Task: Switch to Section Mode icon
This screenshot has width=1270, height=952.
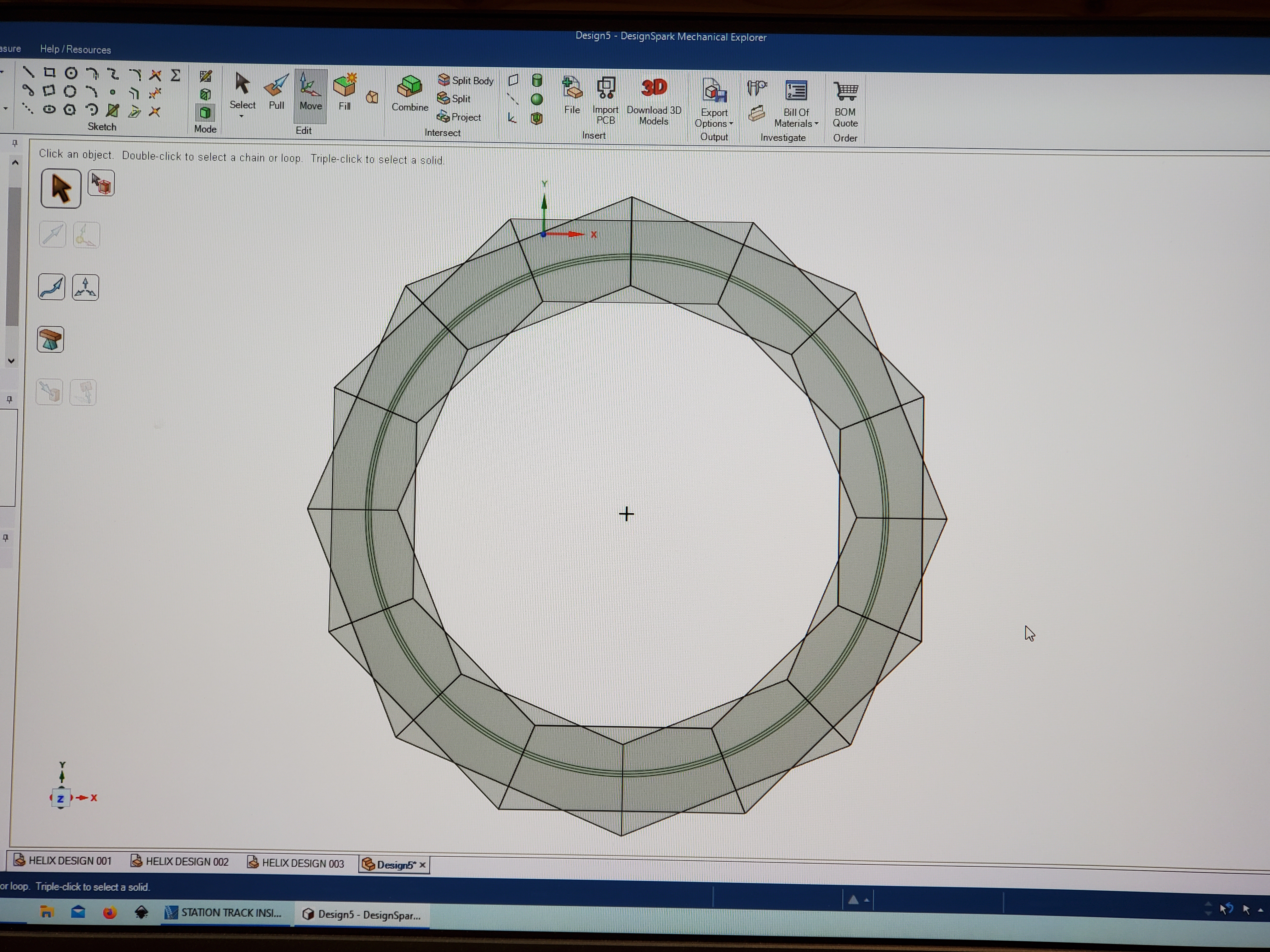Action: (205, 94)
